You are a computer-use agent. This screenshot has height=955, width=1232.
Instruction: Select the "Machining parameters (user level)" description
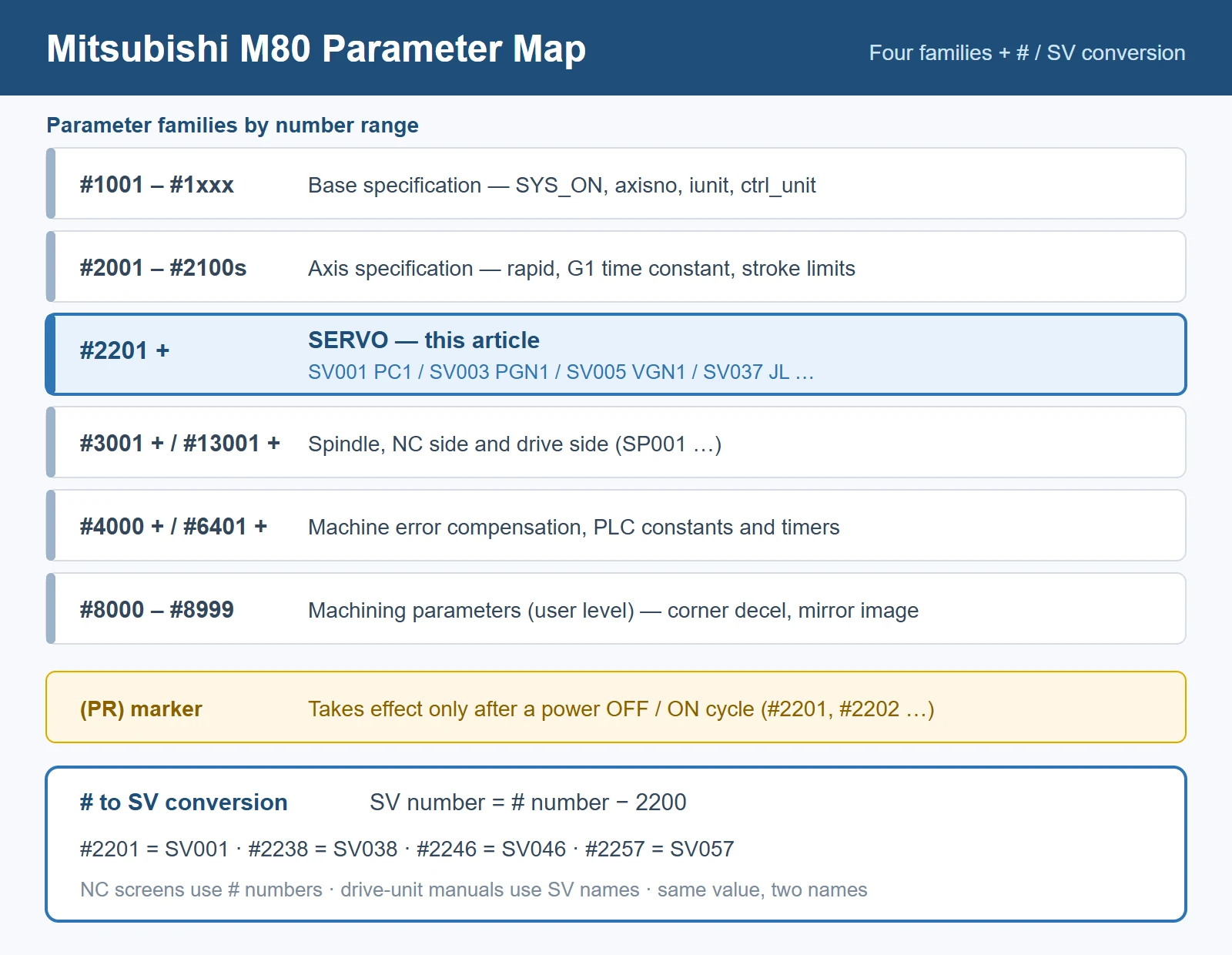pos(613,611)
